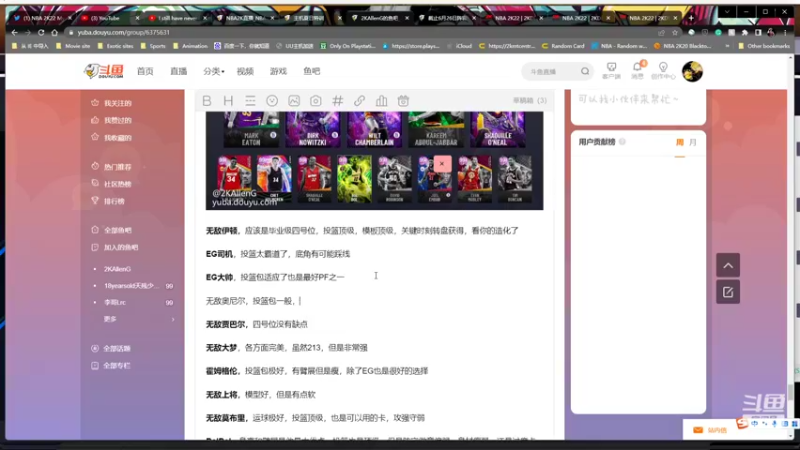Open the Sports bookmark folder
The image size is (800, 450).
153,46
